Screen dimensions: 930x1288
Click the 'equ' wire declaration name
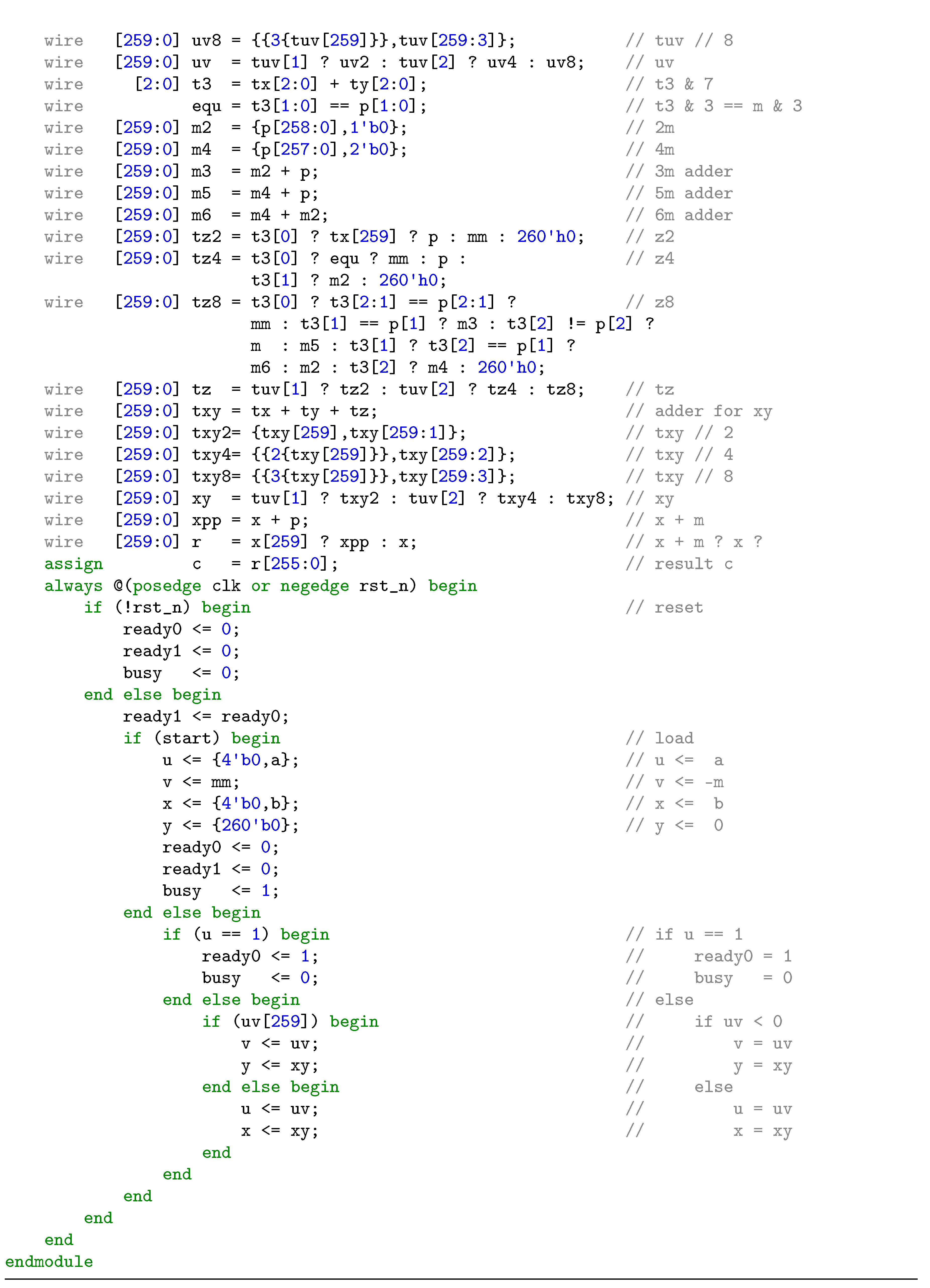pyautogui.click(x=206, y=106)
